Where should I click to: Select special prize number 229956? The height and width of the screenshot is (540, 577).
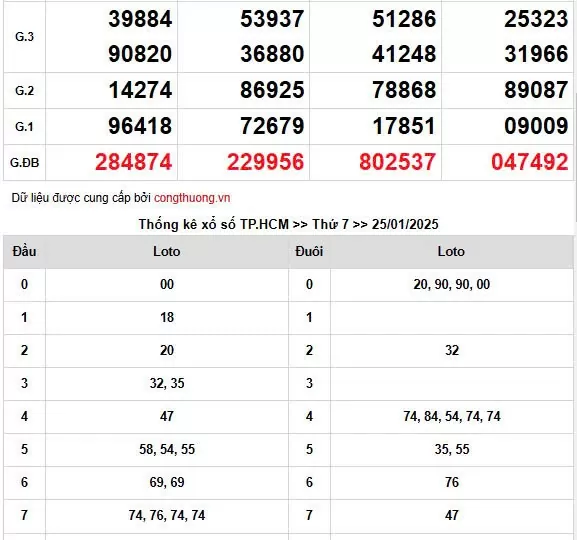[x=265, y=162]
